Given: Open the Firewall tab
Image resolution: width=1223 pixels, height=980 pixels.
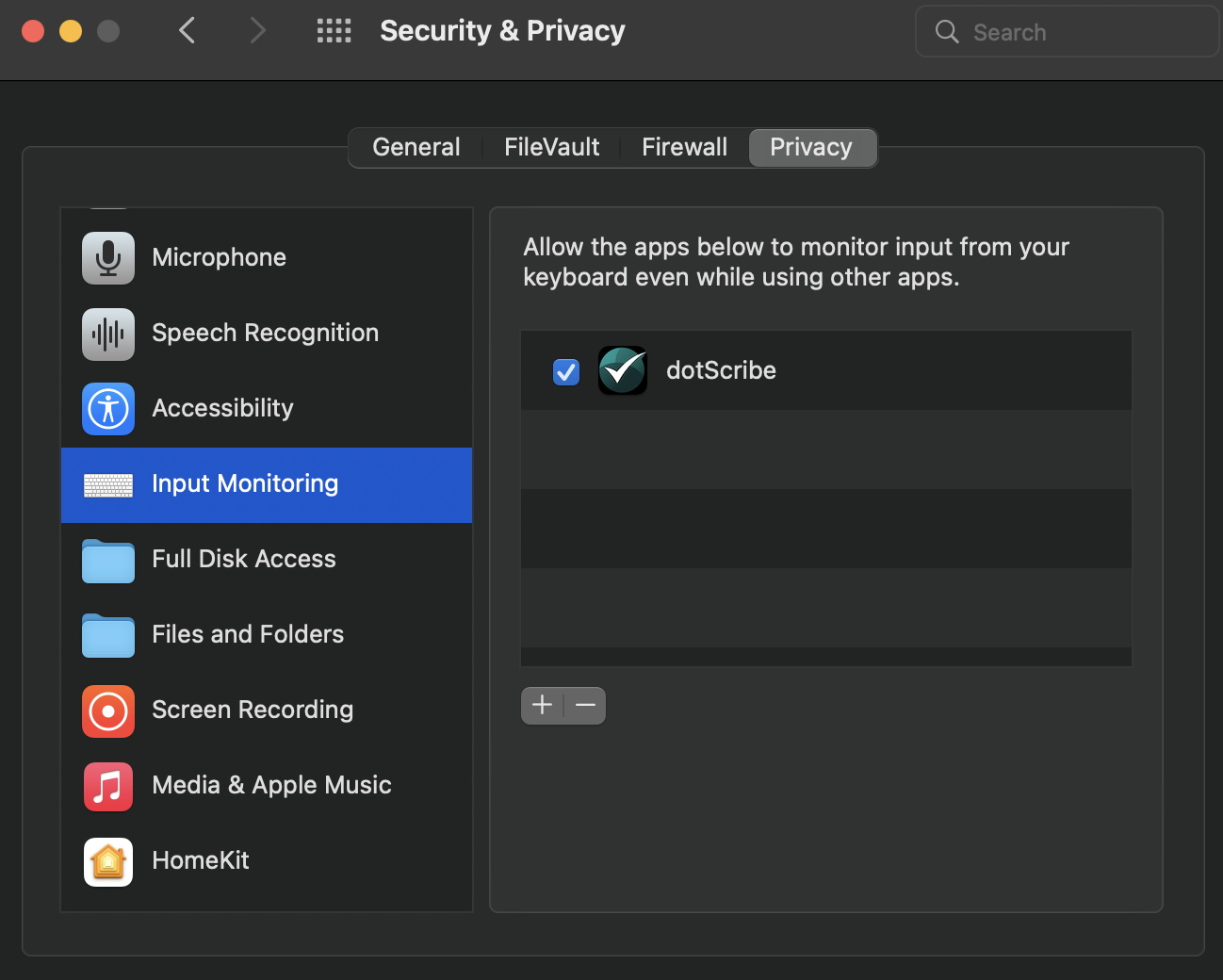Looking at the screenshot, I should coord(684,147).
